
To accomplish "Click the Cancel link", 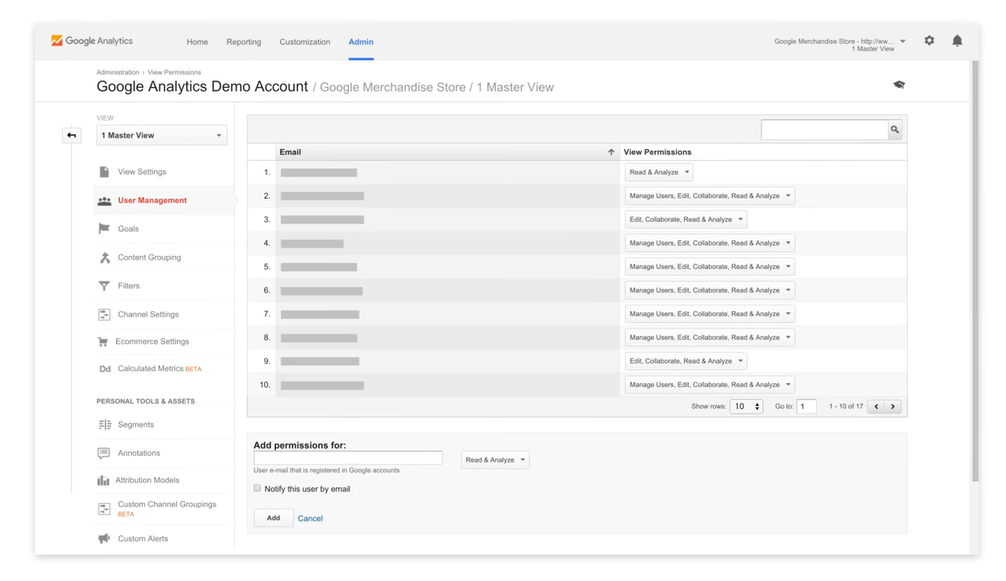I will point(310,518).
